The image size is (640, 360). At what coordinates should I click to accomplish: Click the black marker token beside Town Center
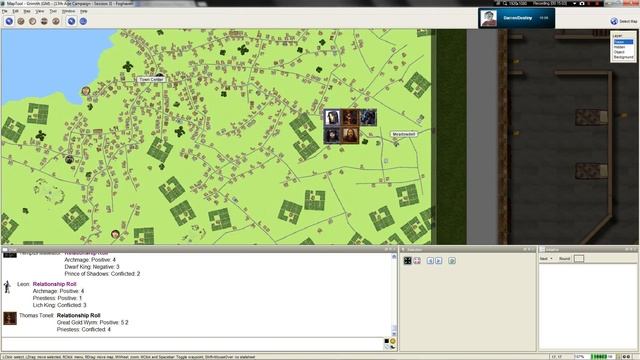tap(160, 76)
